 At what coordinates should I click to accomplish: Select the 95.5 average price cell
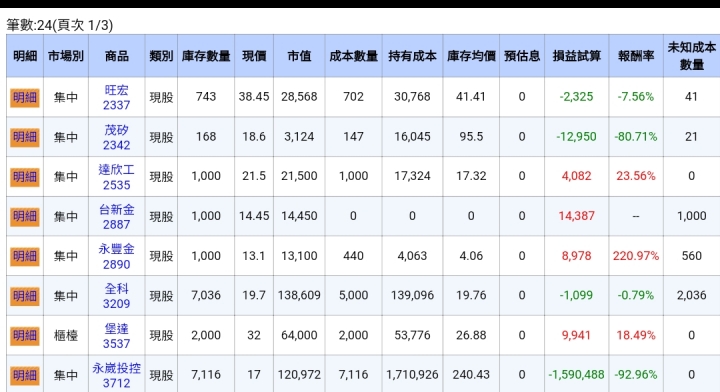[471, 137]
